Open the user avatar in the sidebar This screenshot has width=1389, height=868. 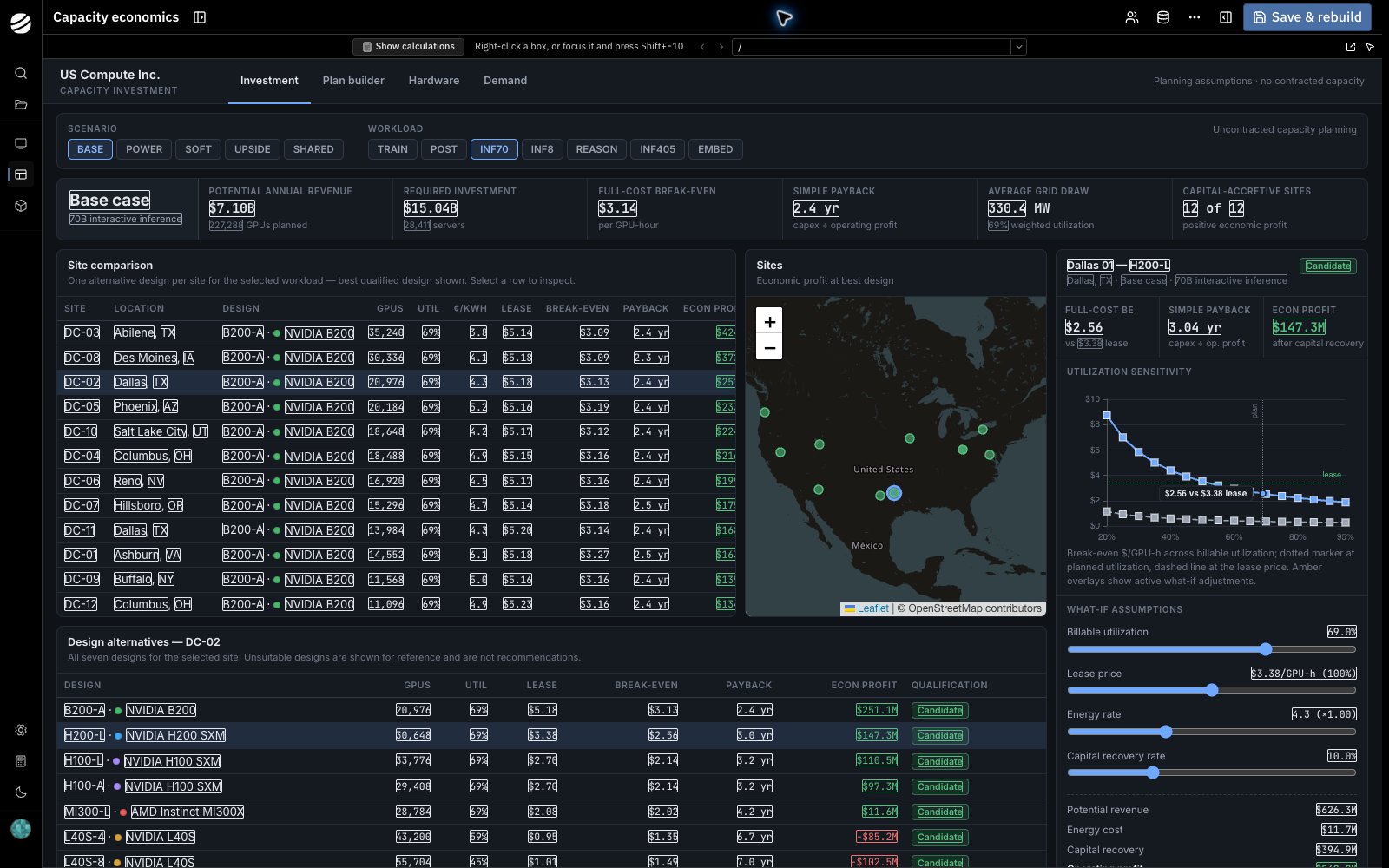[x=21, y=829]
